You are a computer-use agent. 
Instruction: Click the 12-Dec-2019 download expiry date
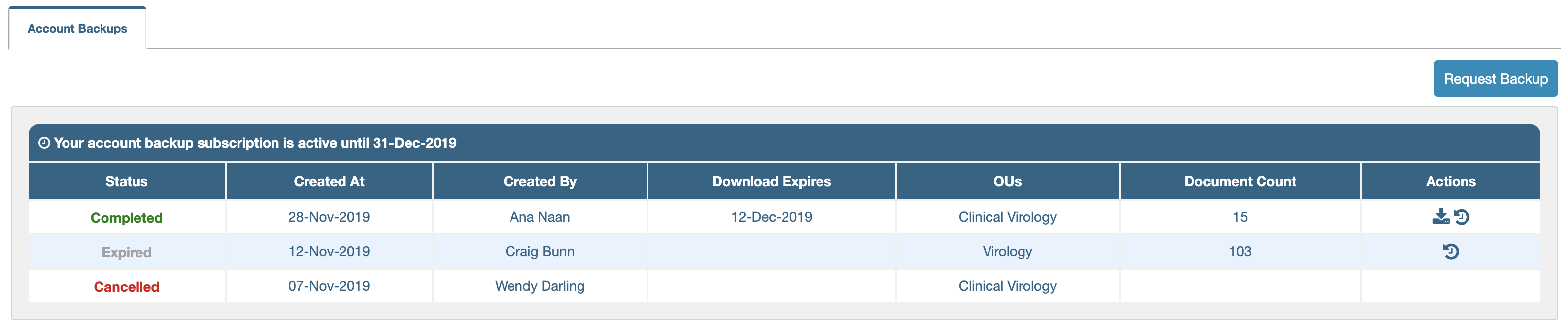coord(771,217)
